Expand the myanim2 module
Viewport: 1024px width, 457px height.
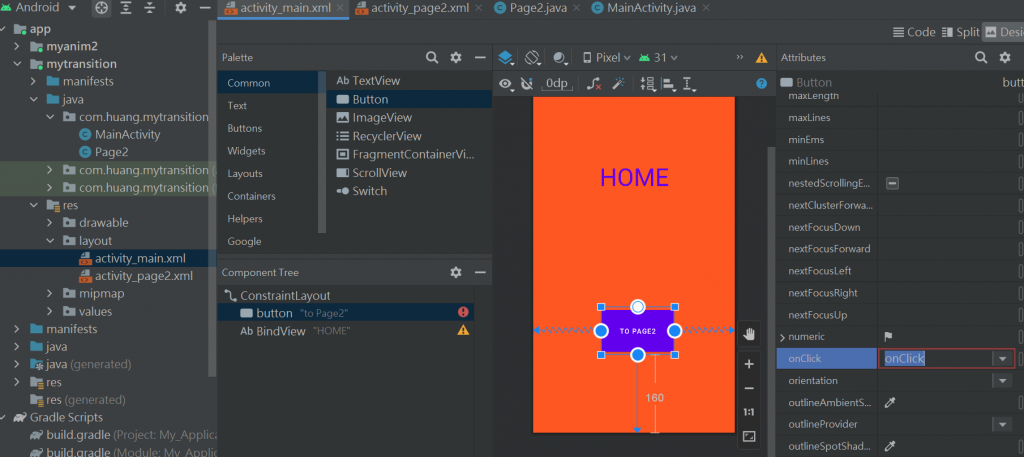pos(17,46)
